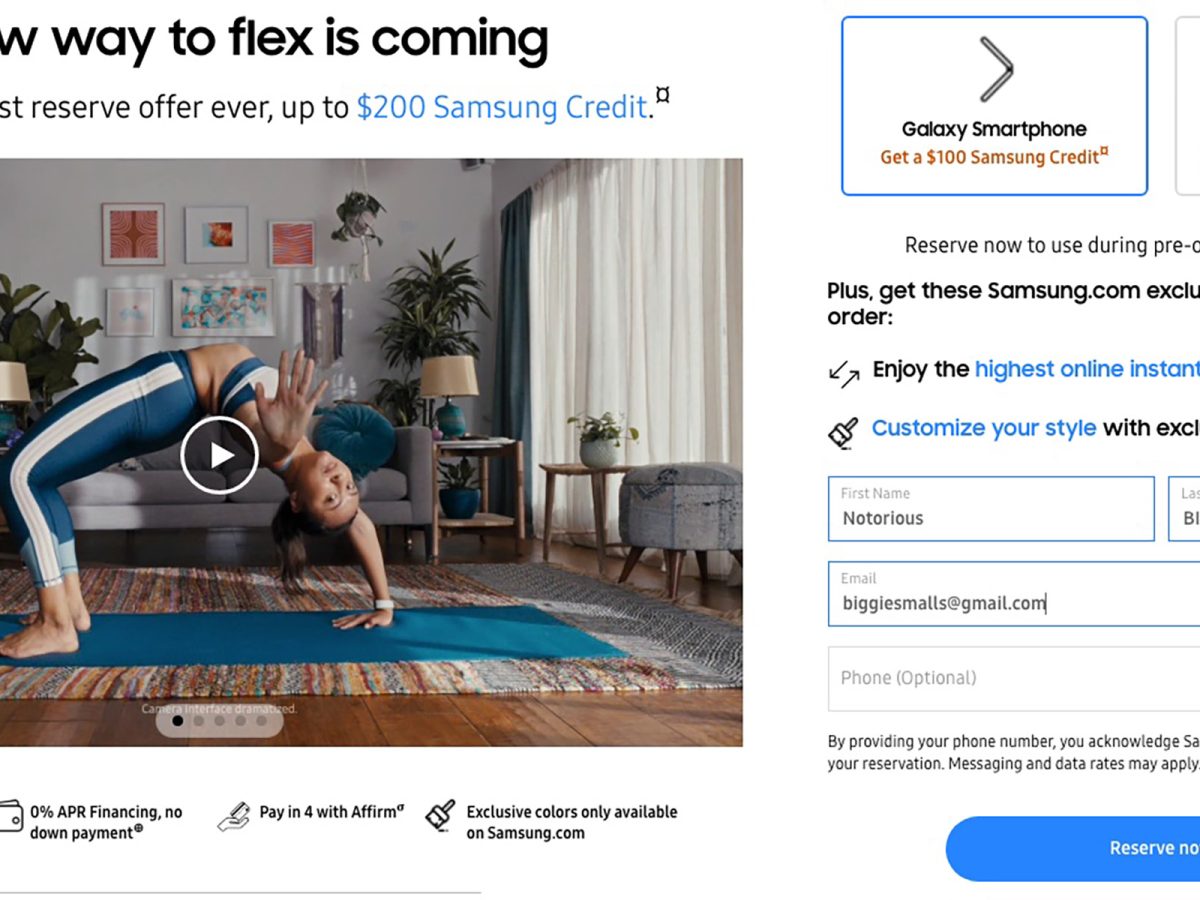
Task: Click the hand-with-card Pay in 4 icon
Action: pyautogui.click(x=233, y=816)
